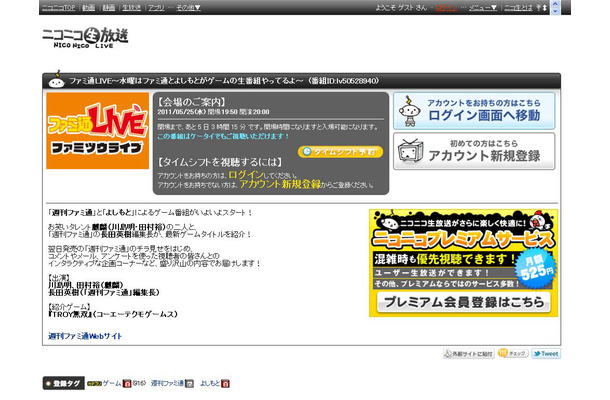Image resolution: width=610 pixels, height=400 pixels.
Task: Click the アカウント新規登録 banner button
Action: pyautogui.click(x=474, y=151)
